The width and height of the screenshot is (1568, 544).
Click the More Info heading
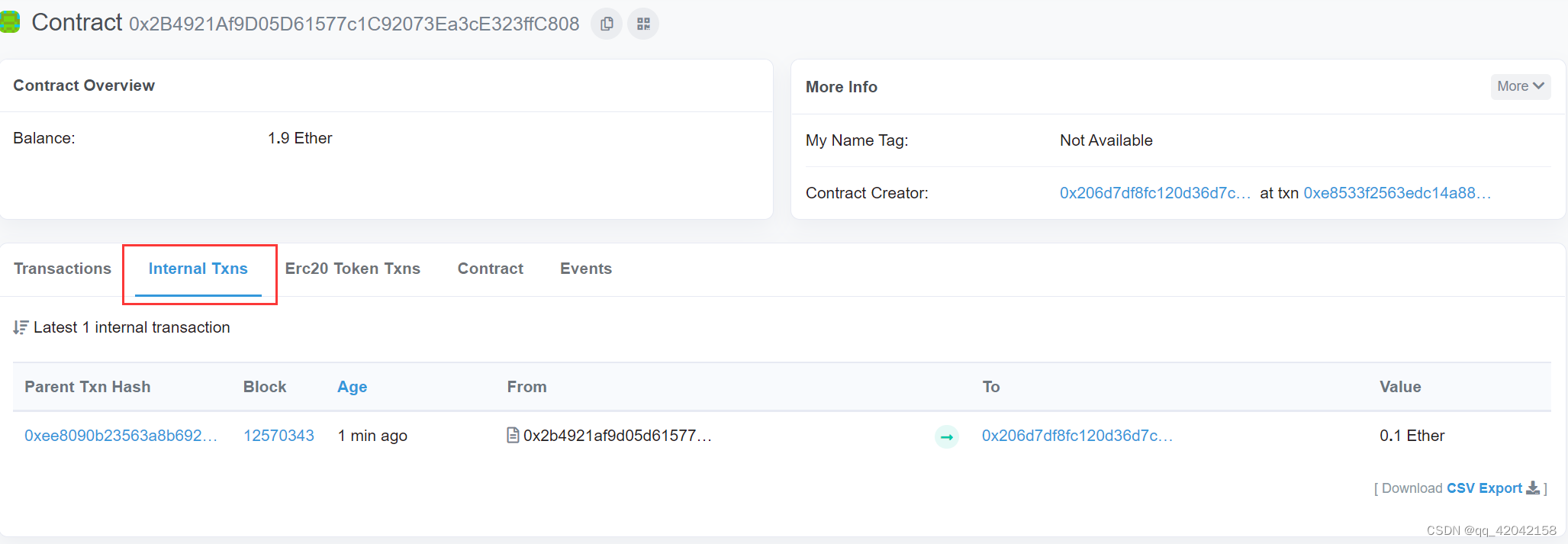[x=842, y=87]
